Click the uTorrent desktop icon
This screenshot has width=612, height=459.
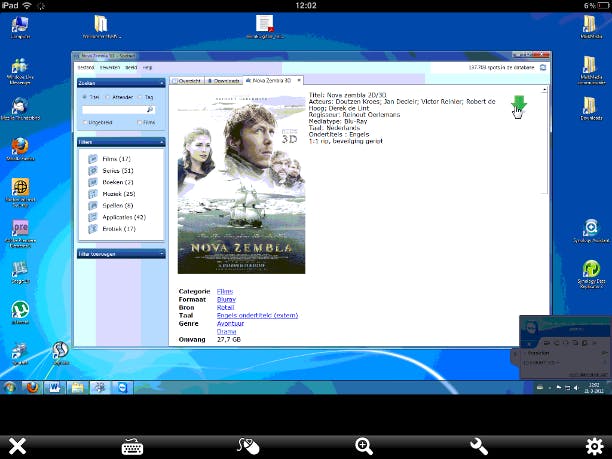point(20,313)
